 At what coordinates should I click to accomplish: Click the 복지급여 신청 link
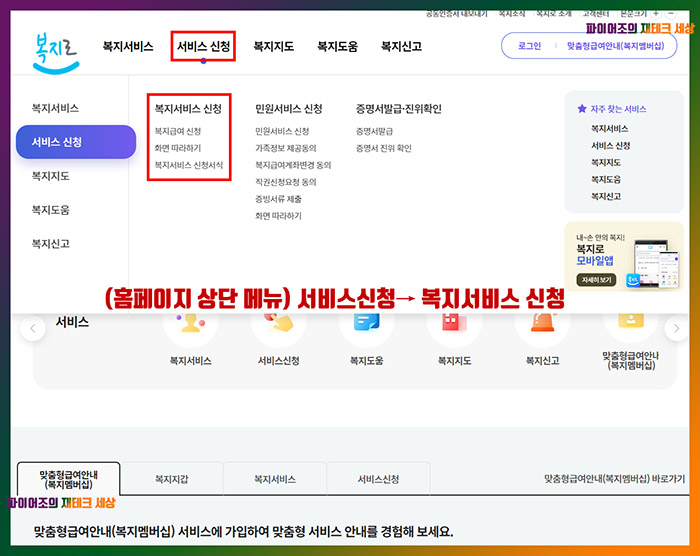[x=178, y=131]
